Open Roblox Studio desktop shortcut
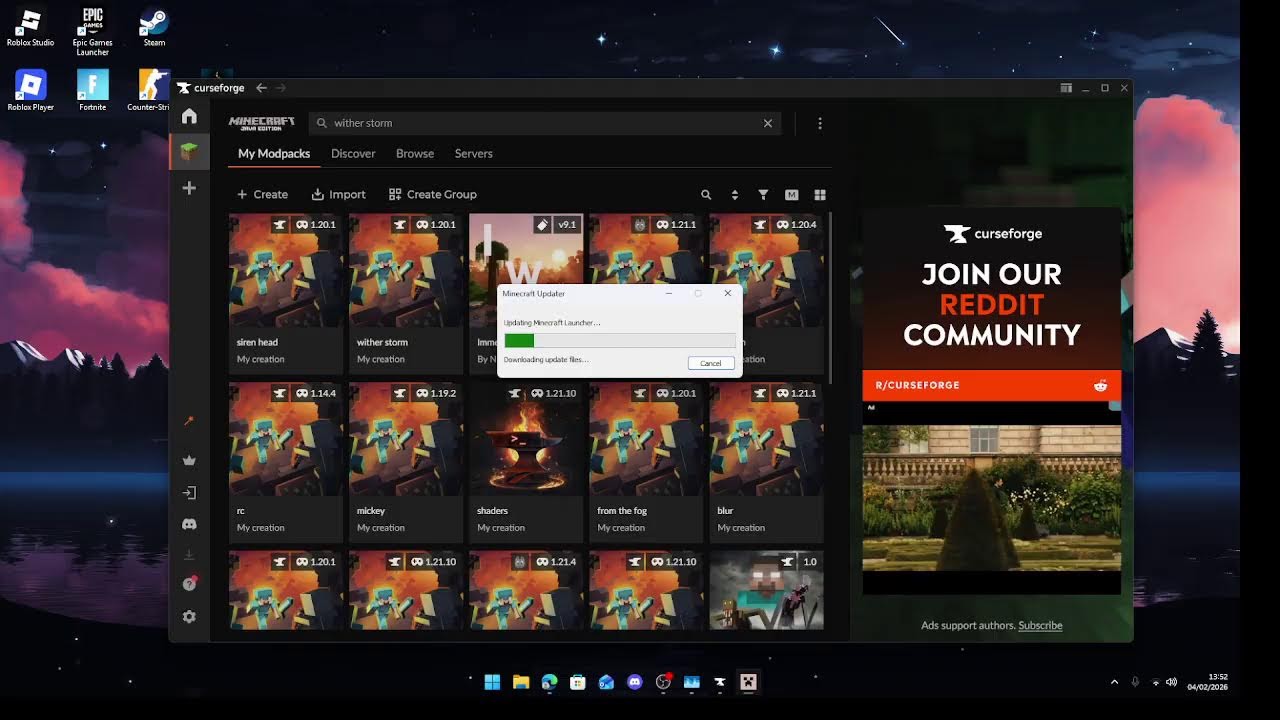This screenshot has width=1280, height=720. (x=30, y=28)
